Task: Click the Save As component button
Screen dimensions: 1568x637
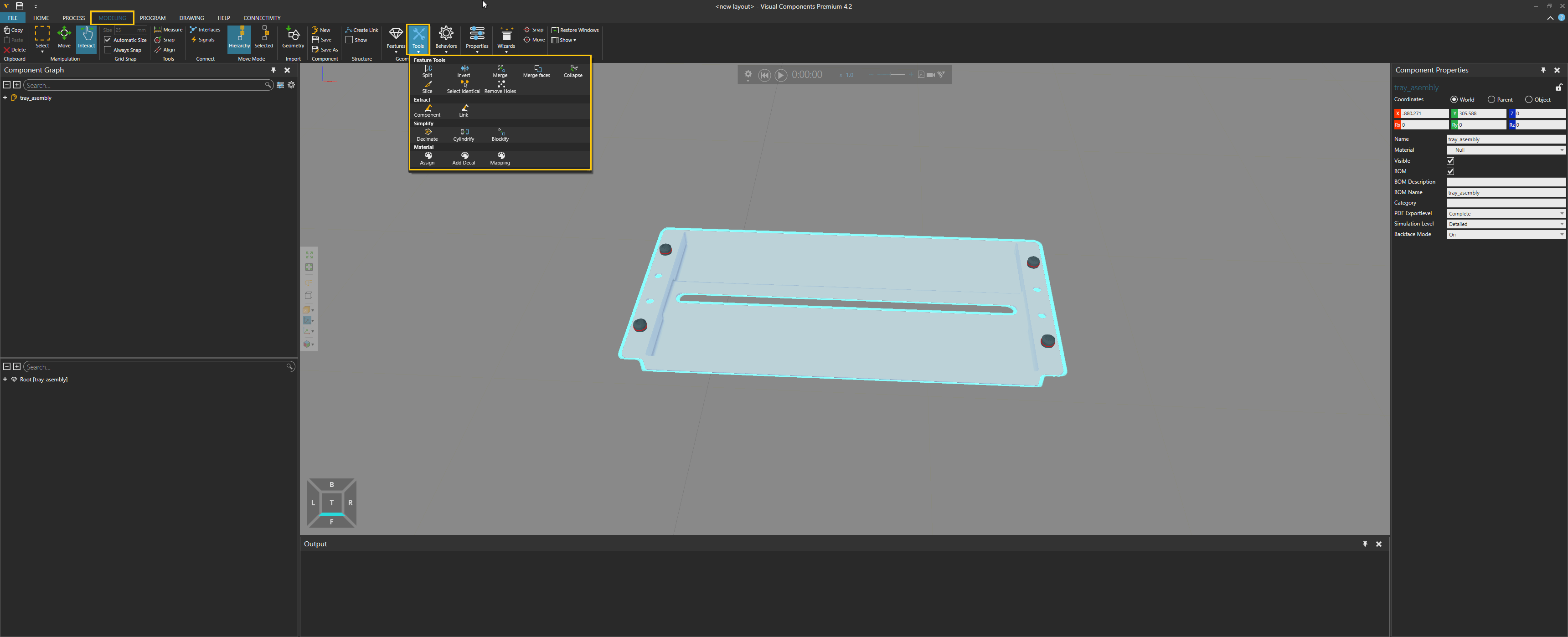Action: pyautogui.click(x=325, y=49)
